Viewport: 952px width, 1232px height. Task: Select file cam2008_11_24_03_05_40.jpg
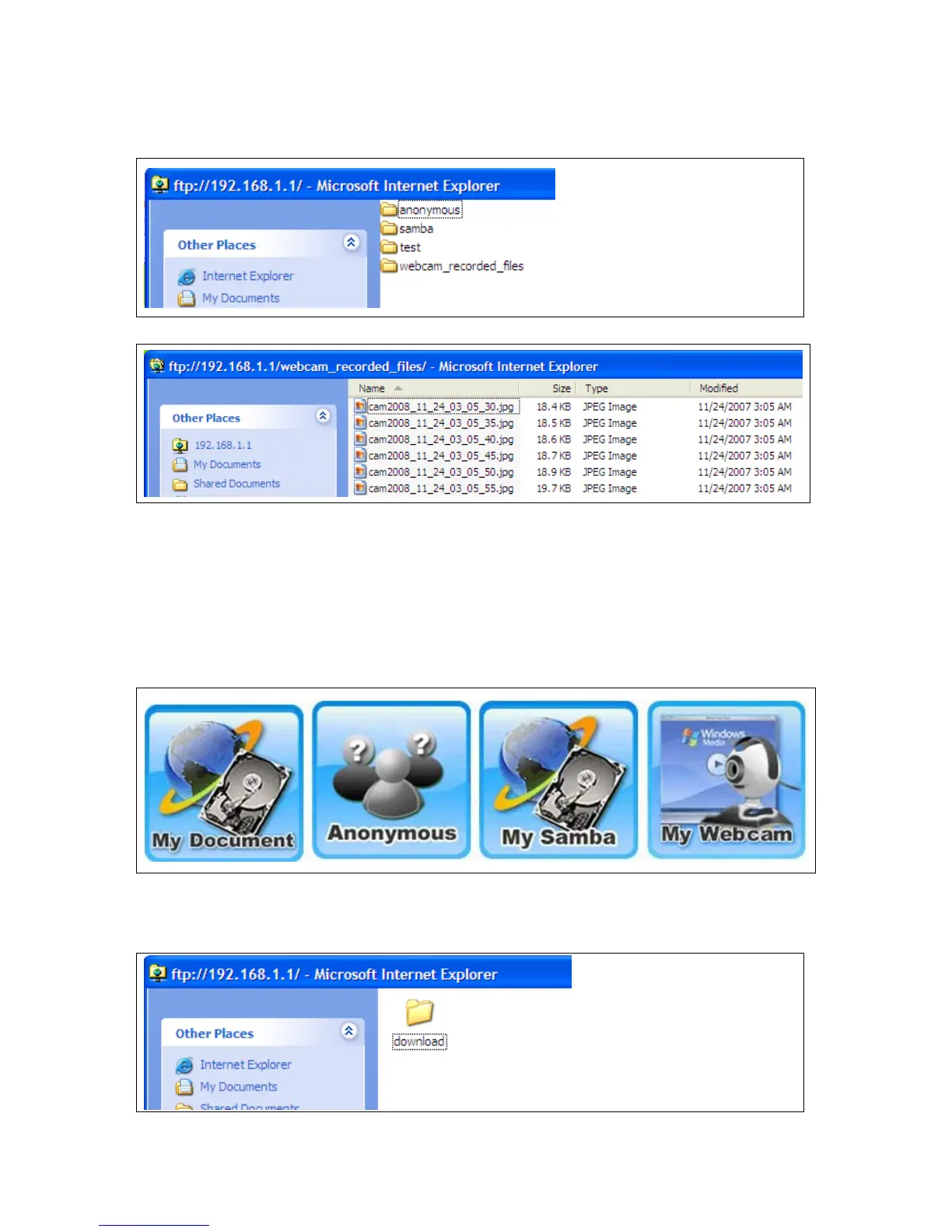[x=441, y=439]
